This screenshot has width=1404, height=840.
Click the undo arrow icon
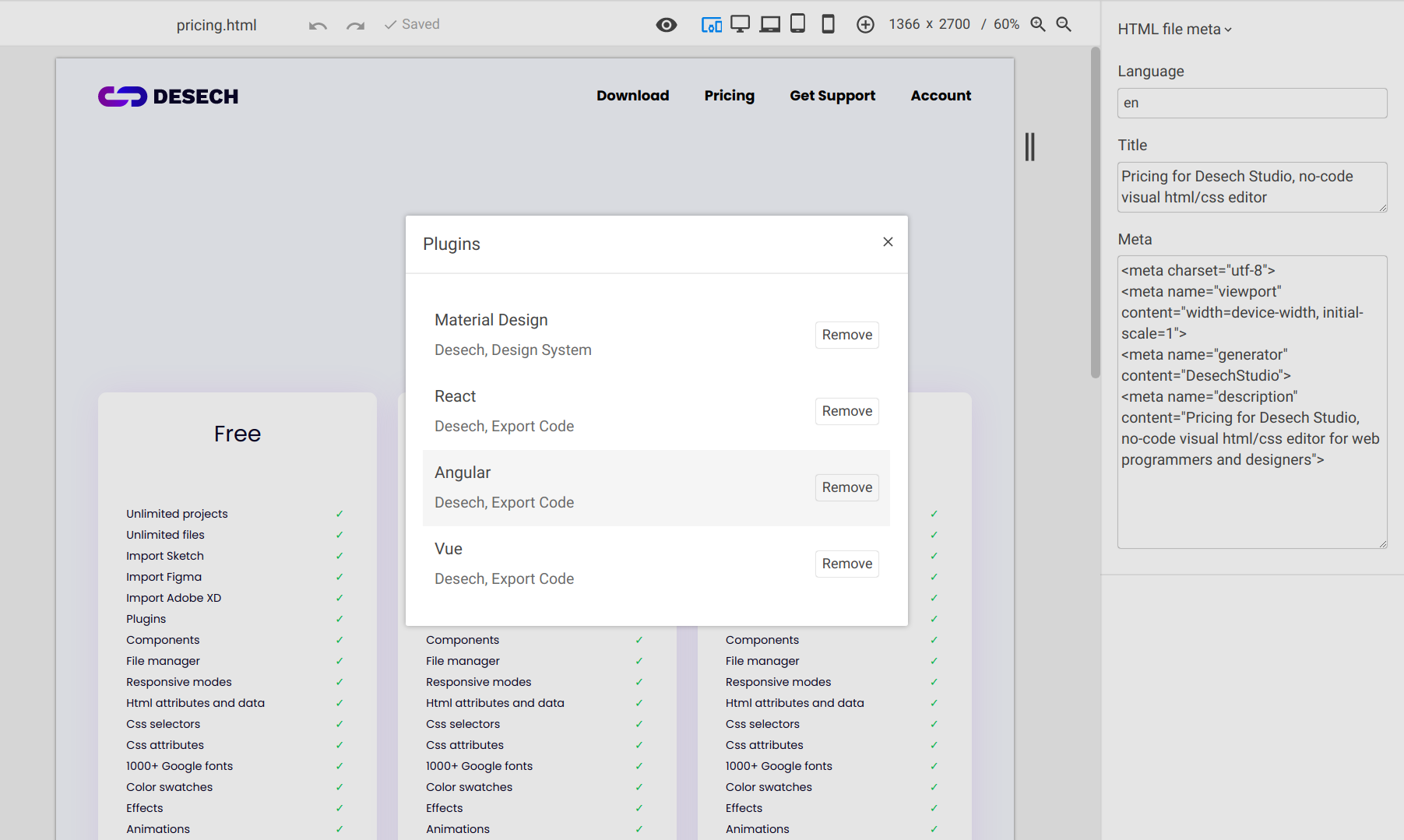[x=318, y=26]
